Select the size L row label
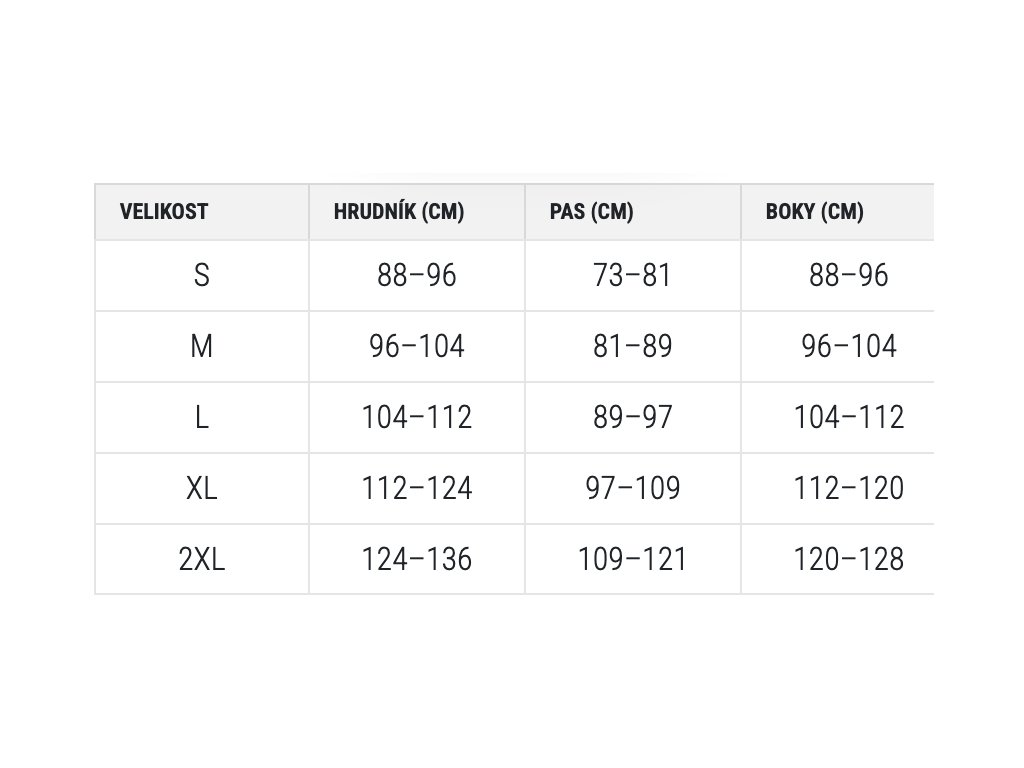Viewport: 1024px width, 768px height. 202,417
